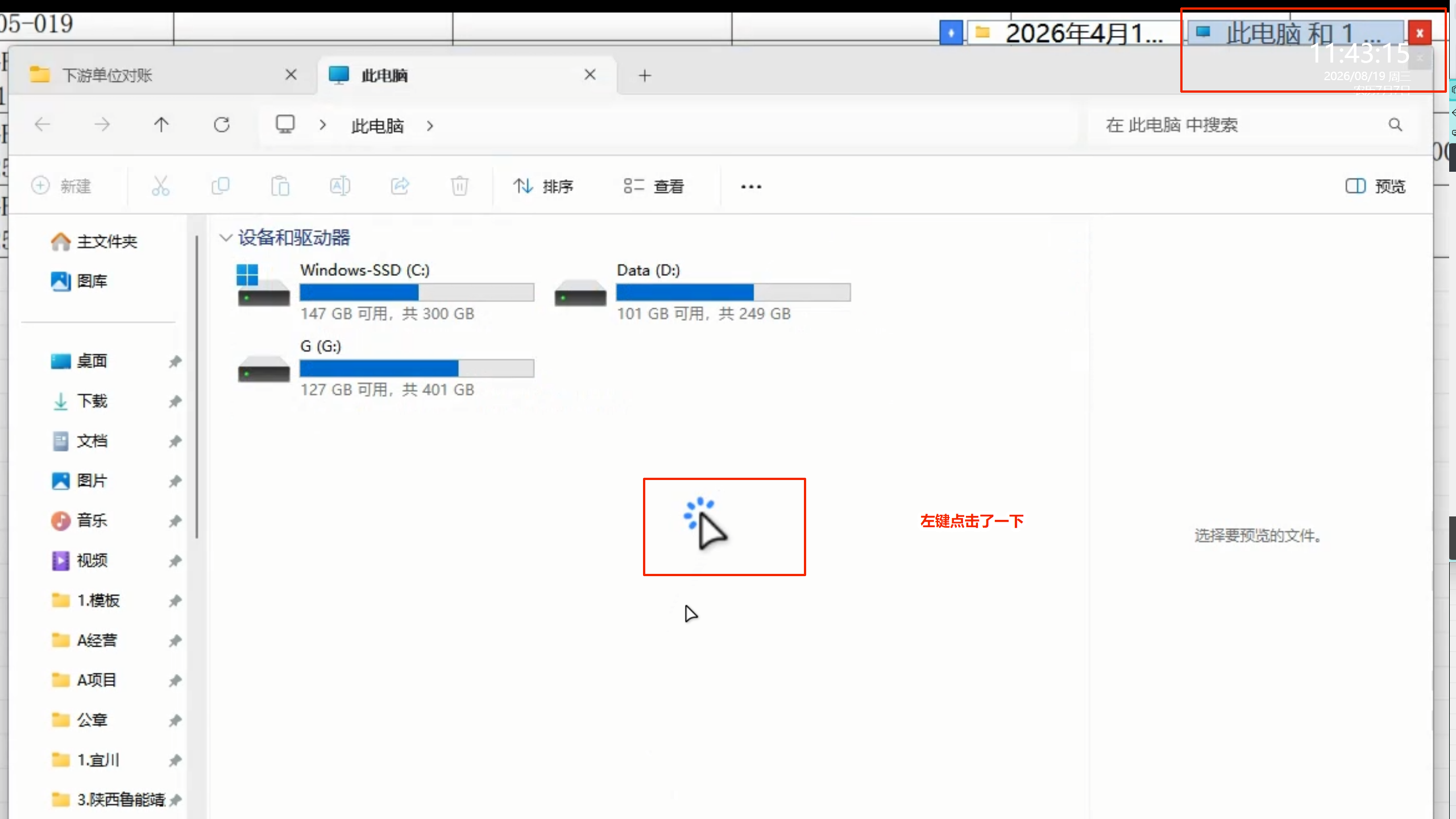Go up one folder level arrow

pos(161,125)
